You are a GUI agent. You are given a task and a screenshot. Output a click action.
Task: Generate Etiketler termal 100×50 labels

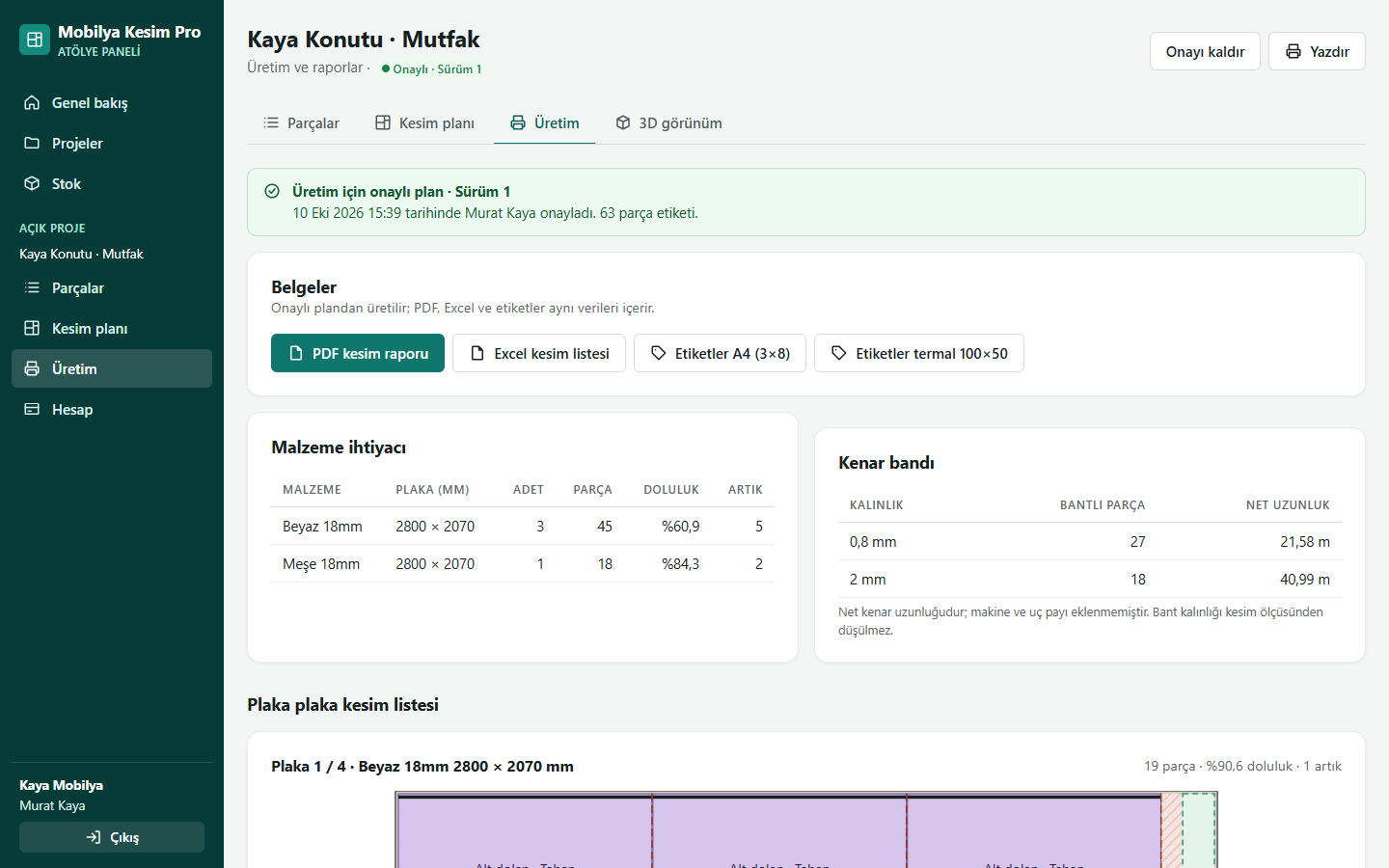point(919,353)
